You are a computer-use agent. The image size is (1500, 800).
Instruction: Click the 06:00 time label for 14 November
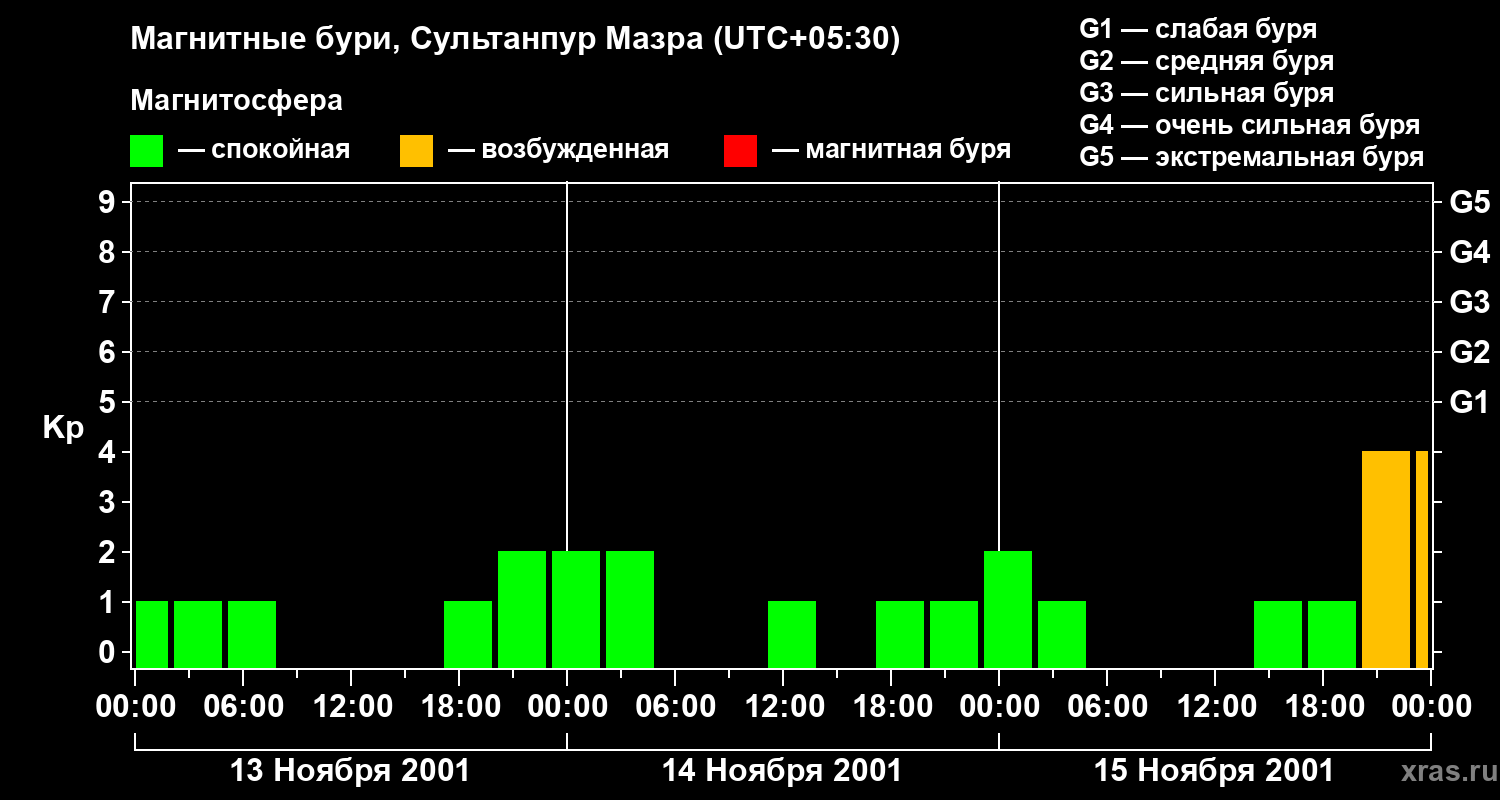pyautogui.click(x=675, y=707)
